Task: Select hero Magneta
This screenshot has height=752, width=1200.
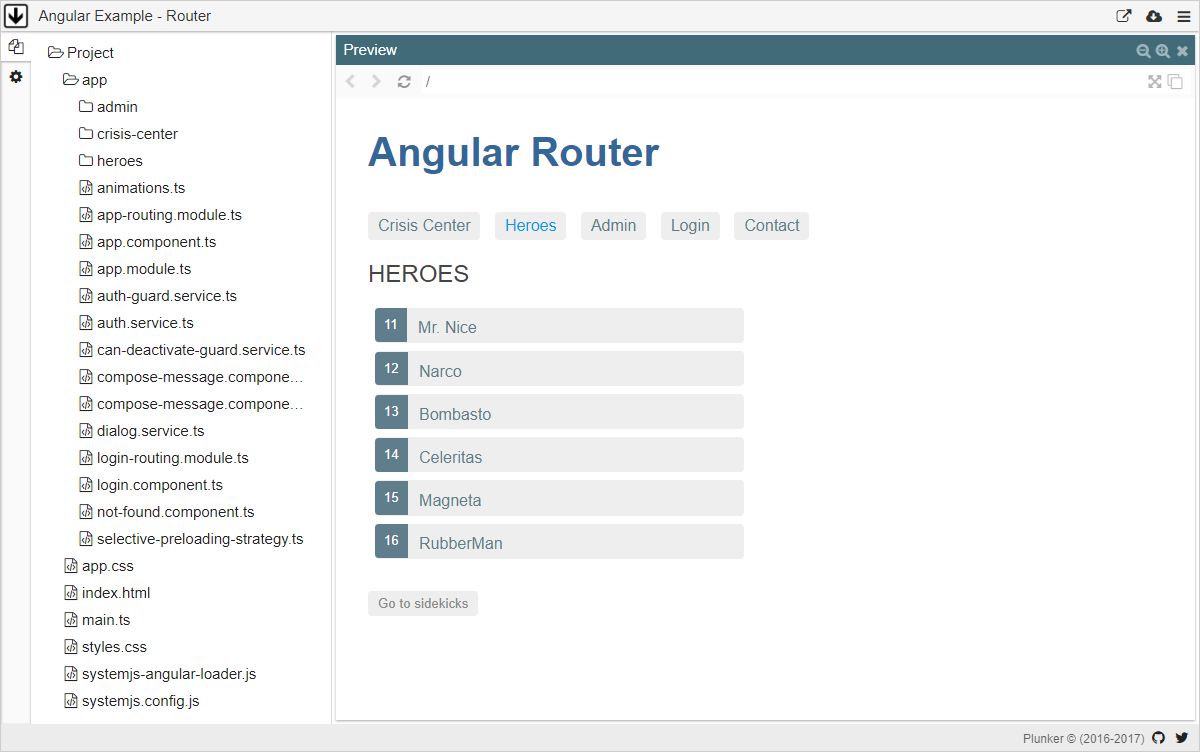Action: (559, 498)
